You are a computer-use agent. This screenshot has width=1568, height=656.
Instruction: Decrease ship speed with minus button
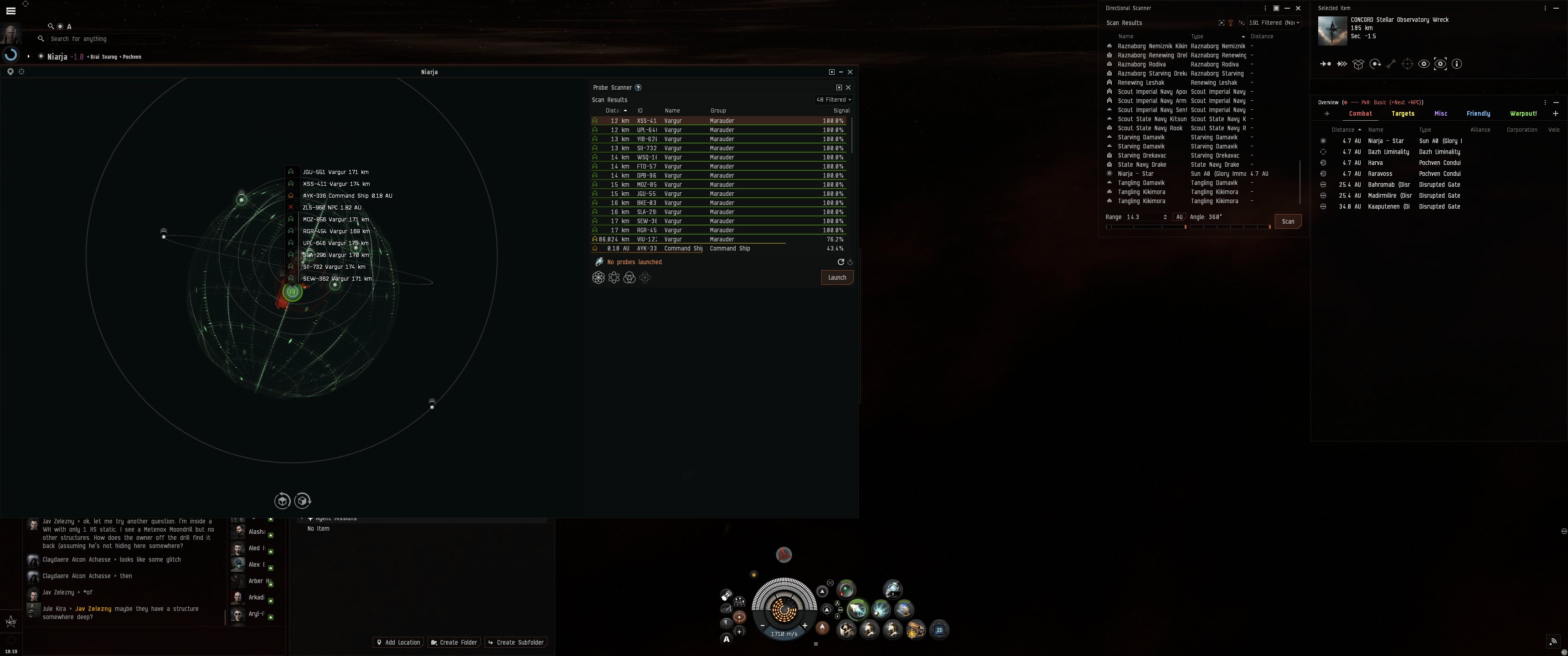click(762, 626)
